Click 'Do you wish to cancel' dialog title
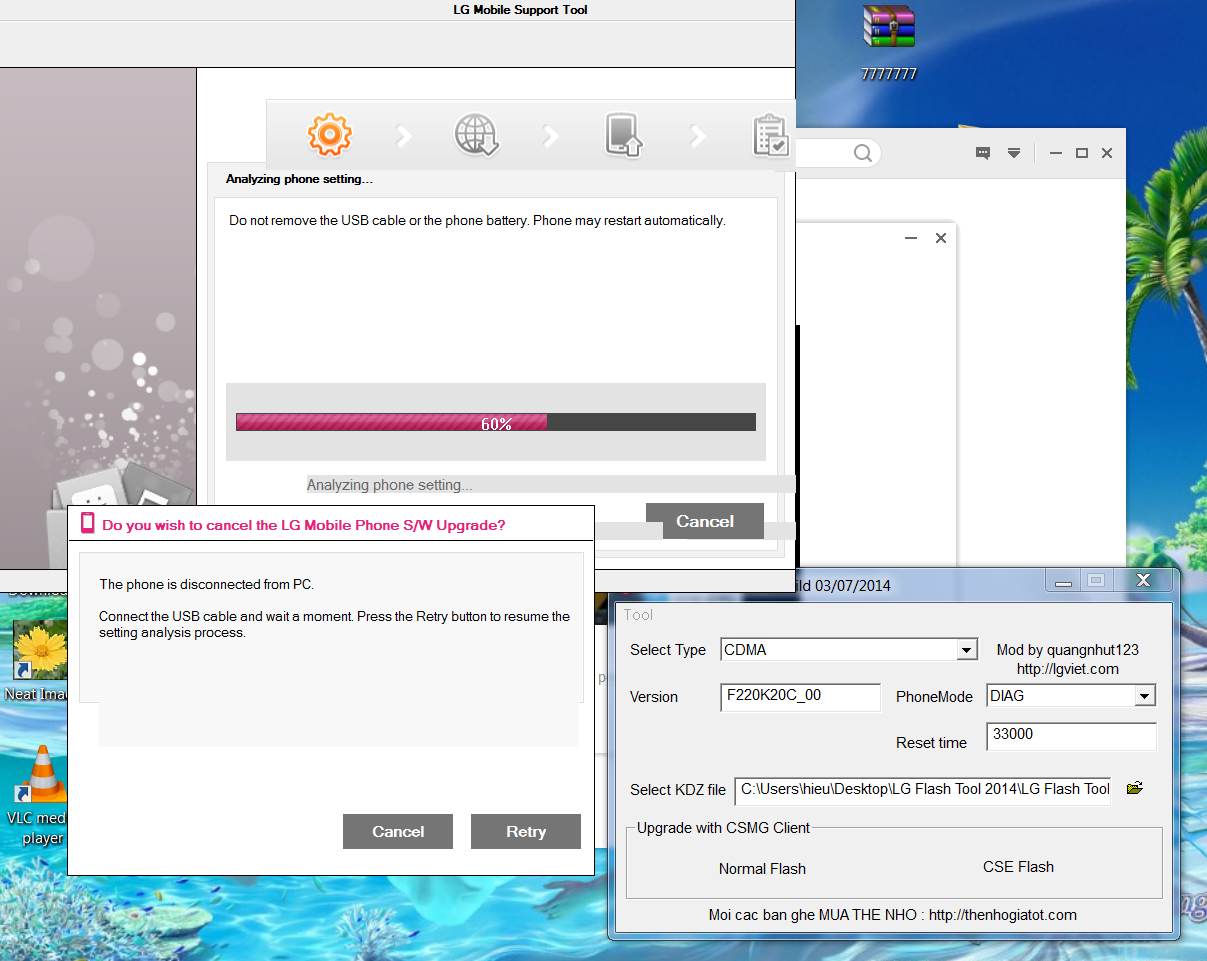 (303, 524)
